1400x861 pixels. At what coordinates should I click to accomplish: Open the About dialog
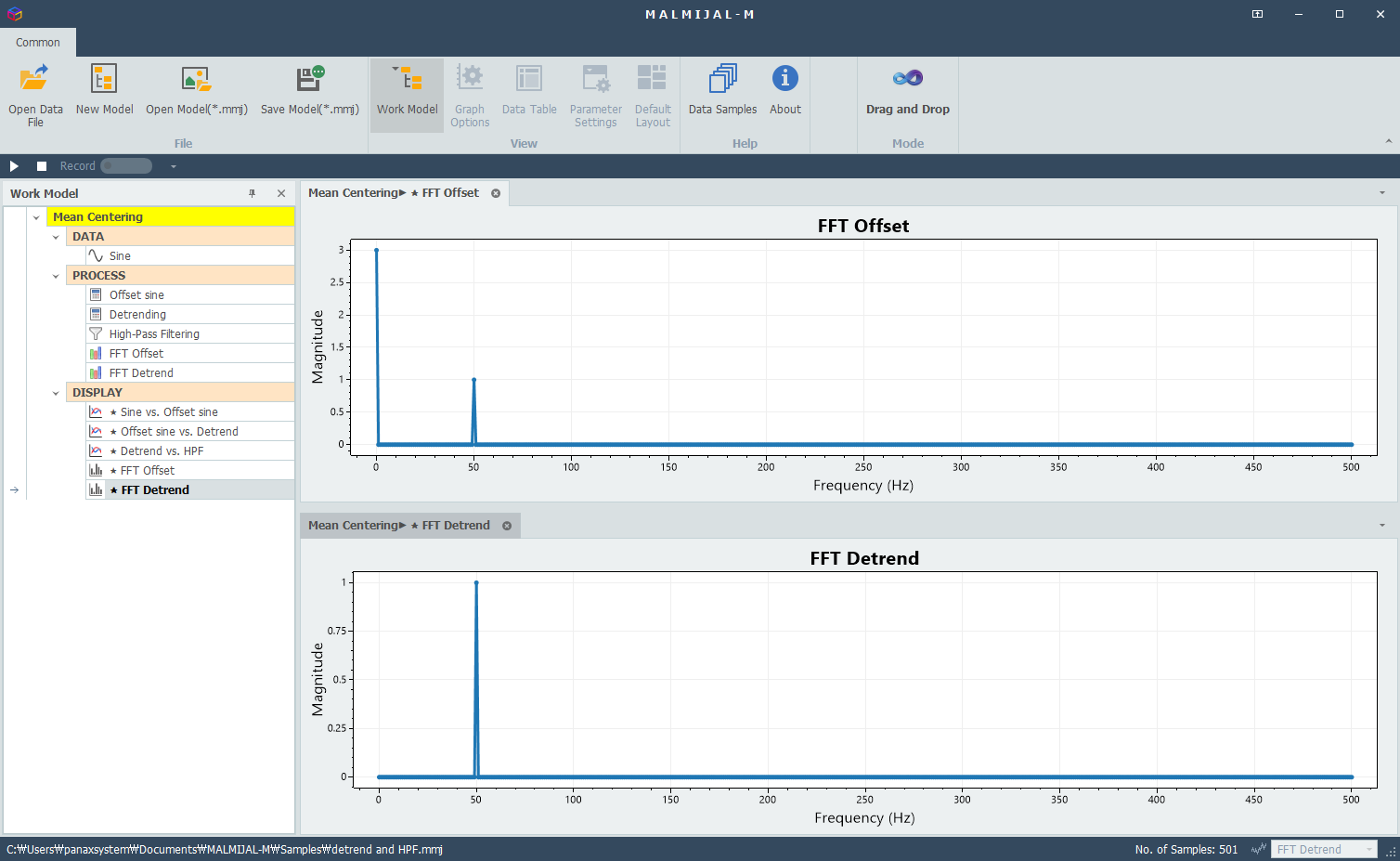tap(784, 91)
